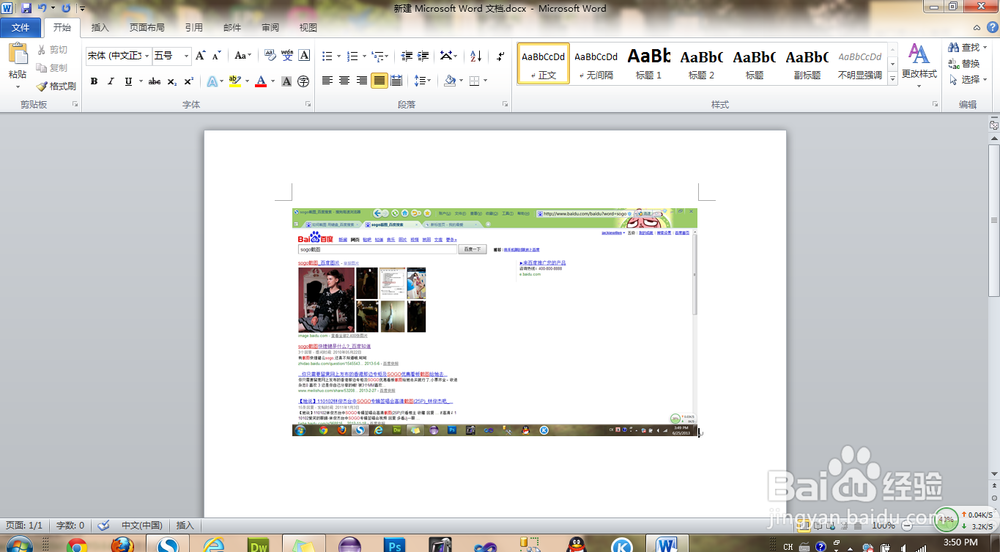Switch to the Insert (插入) ribbon tab
Viewport: 1000px width, 552px height.
point(100,27)
